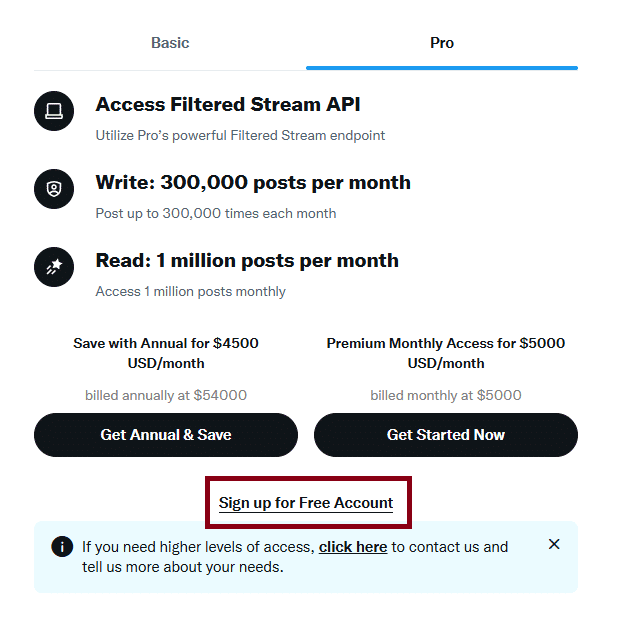Click the 'Access 1 million posts monthly' text
The width and height of the screenshot is (637, 617).
(191, 291)
